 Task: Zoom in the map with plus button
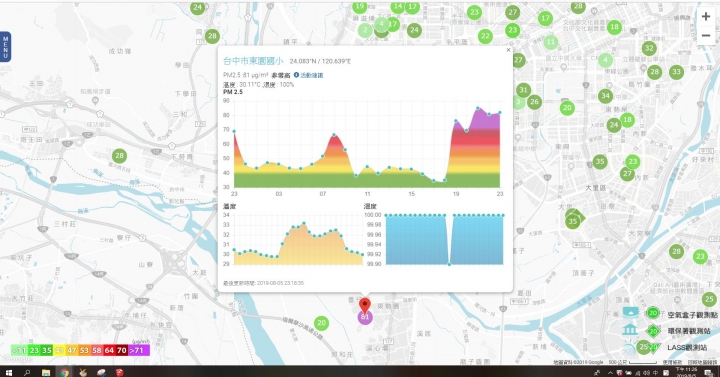click(x=706, y=17)
